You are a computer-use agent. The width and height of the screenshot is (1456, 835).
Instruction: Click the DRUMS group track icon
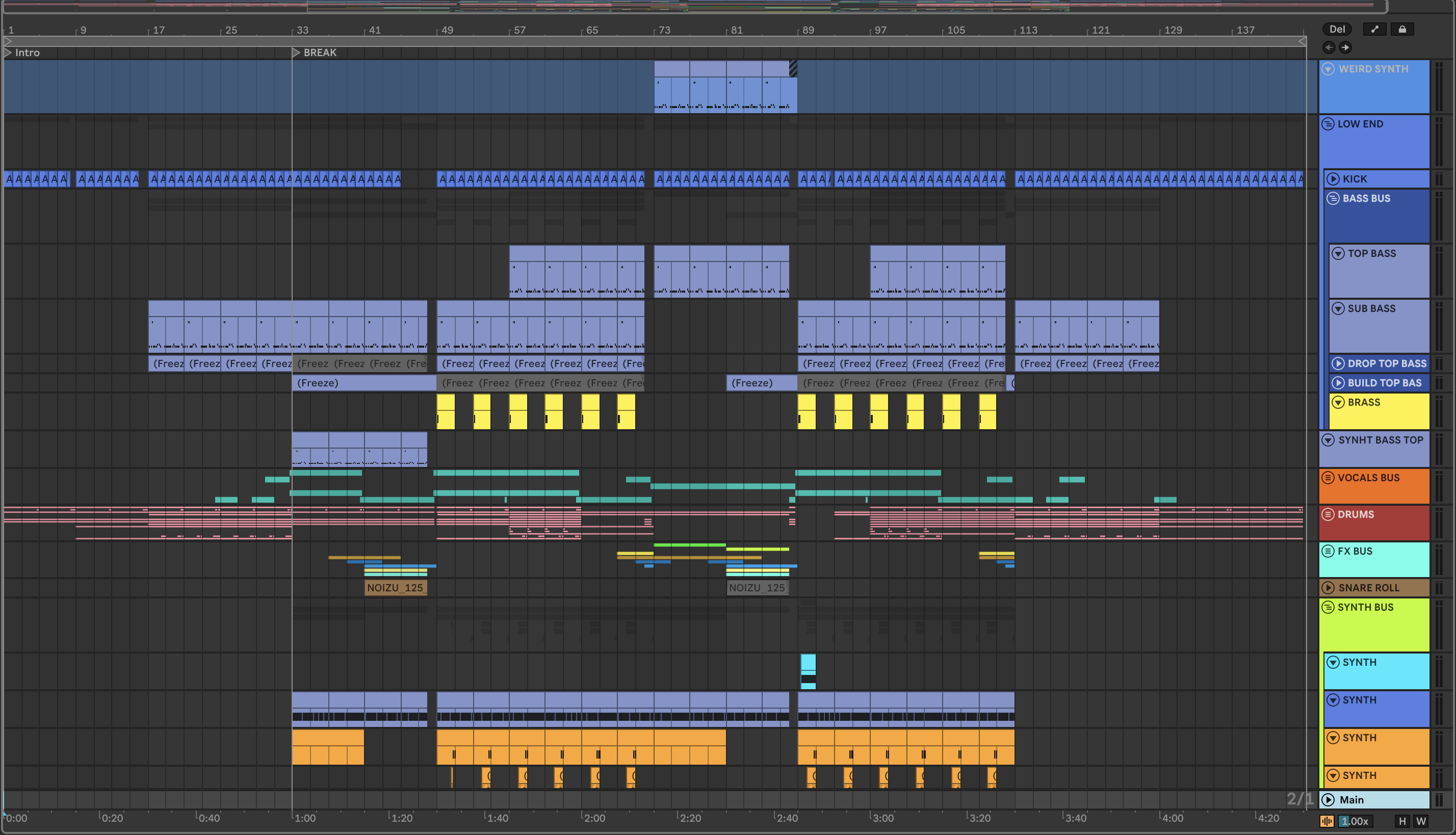coord(1328,514)
